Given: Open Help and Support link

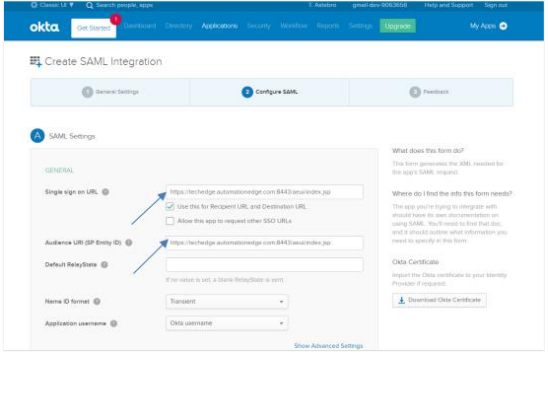Looking at the screenshot, I should 449,5.
